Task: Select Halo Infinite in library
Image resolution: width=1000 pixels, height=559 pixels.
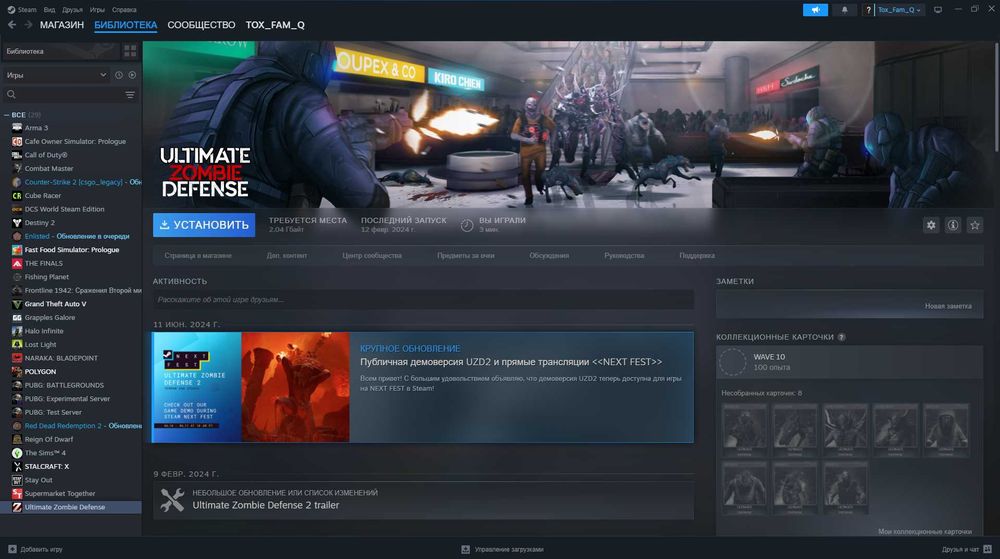Action: 44,331
